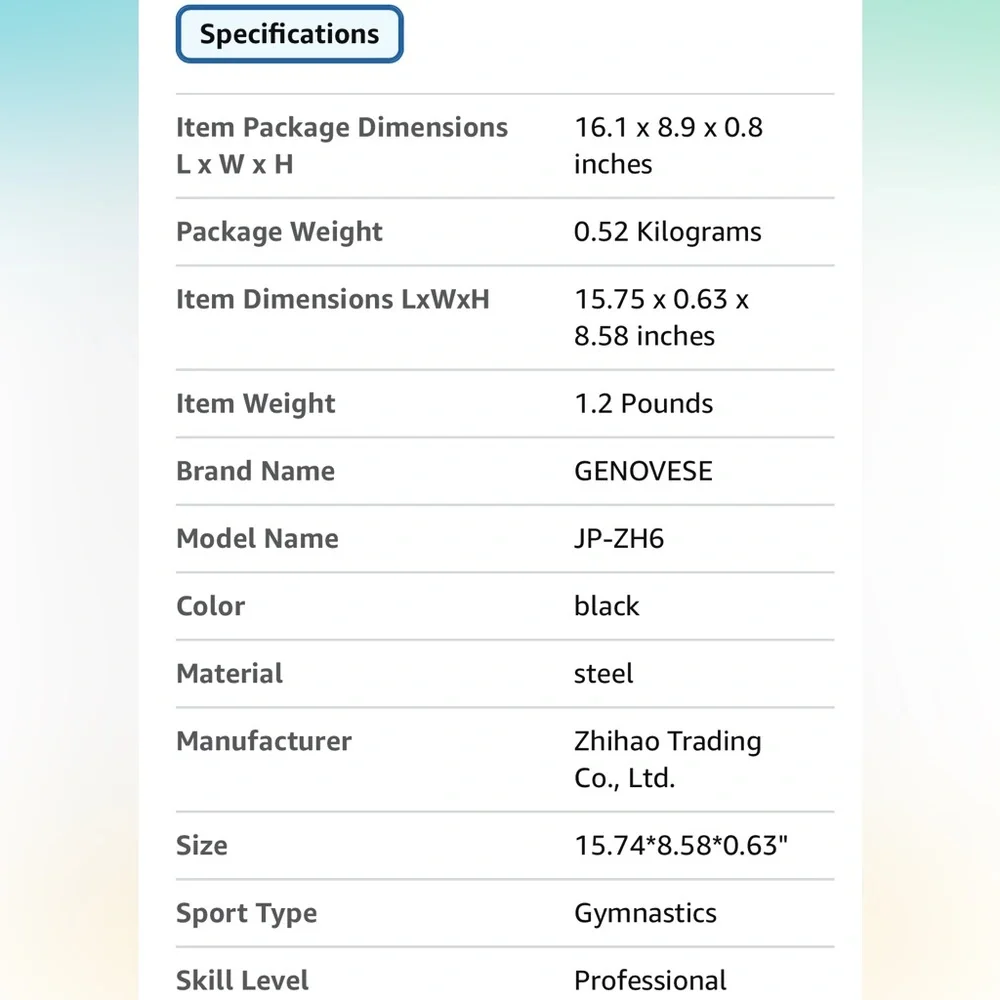The height and width of the screenshot is (1000, 1000).
Task: Select the Item Dimensions LxWxH label
Action: click(333, 299)
